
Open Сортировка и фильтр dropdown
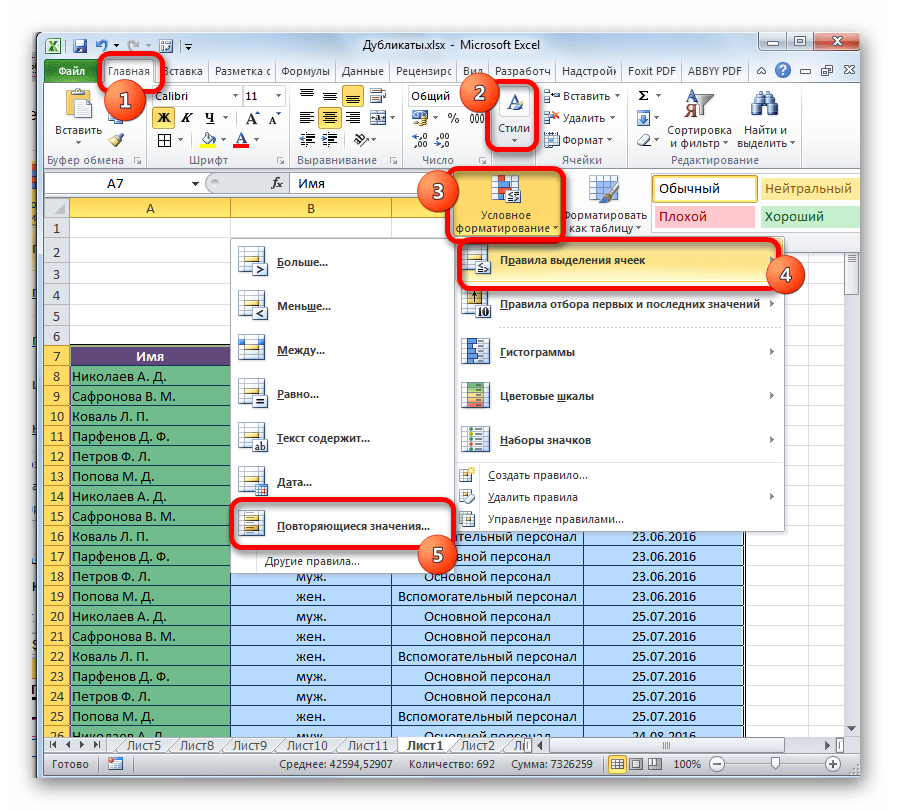[x=699, y=119]
